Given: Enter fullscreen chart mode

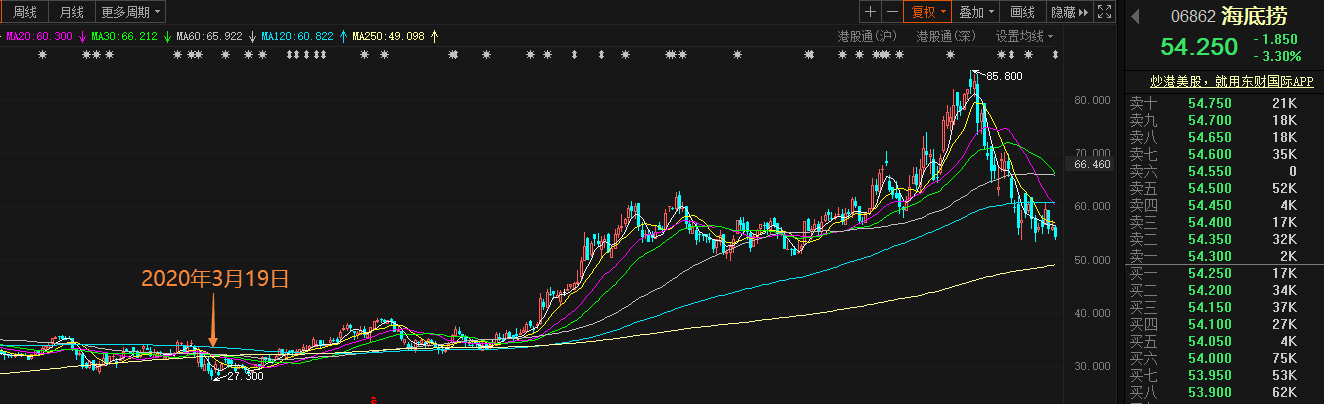Looking at the screenshot, I should click(1104, 12).
